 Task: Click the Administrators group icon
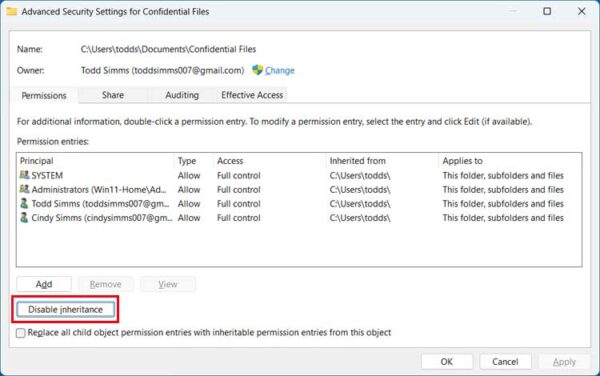pyautogui.click(x=24, y=189)
